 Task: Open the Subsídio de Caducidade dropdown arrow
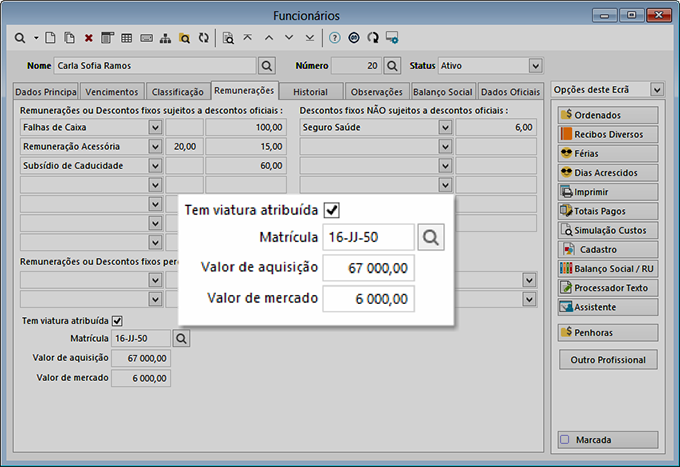tap(155, 166)
